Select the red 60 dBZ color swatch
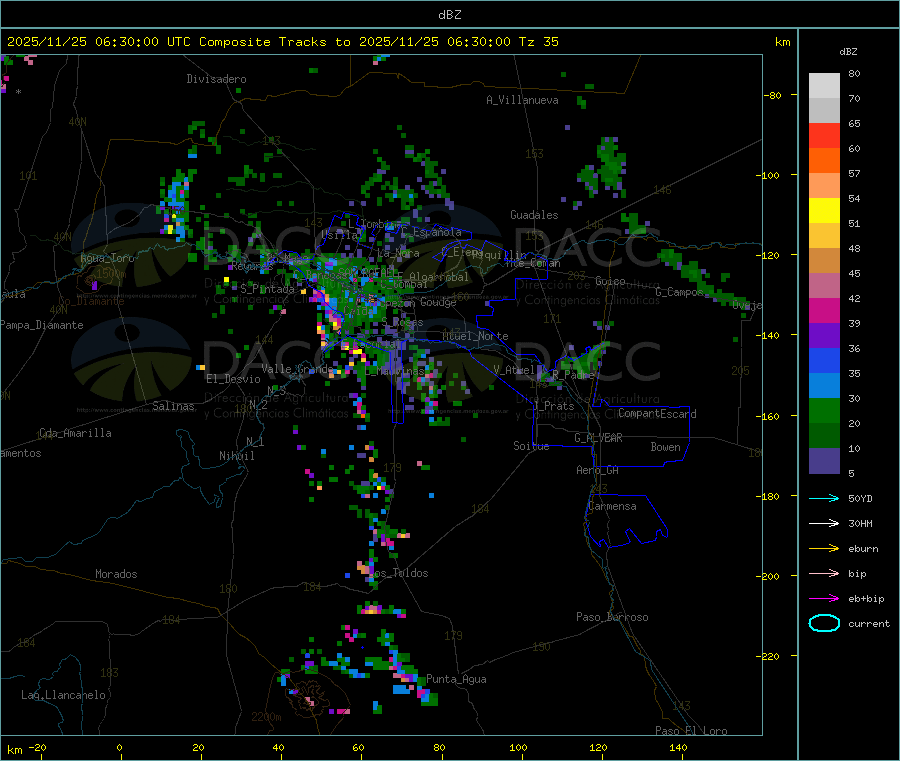The height and width of the screenshot is (761, 900). point(824,135)
